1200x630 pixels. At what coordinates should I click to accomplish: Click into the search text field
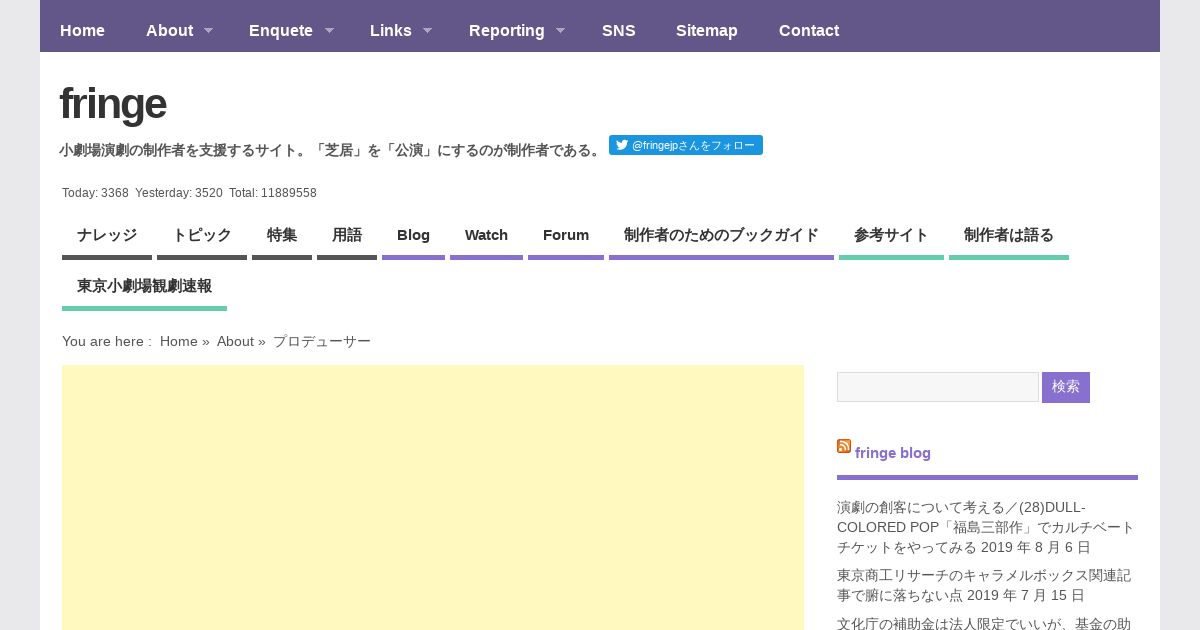(937, 387)
